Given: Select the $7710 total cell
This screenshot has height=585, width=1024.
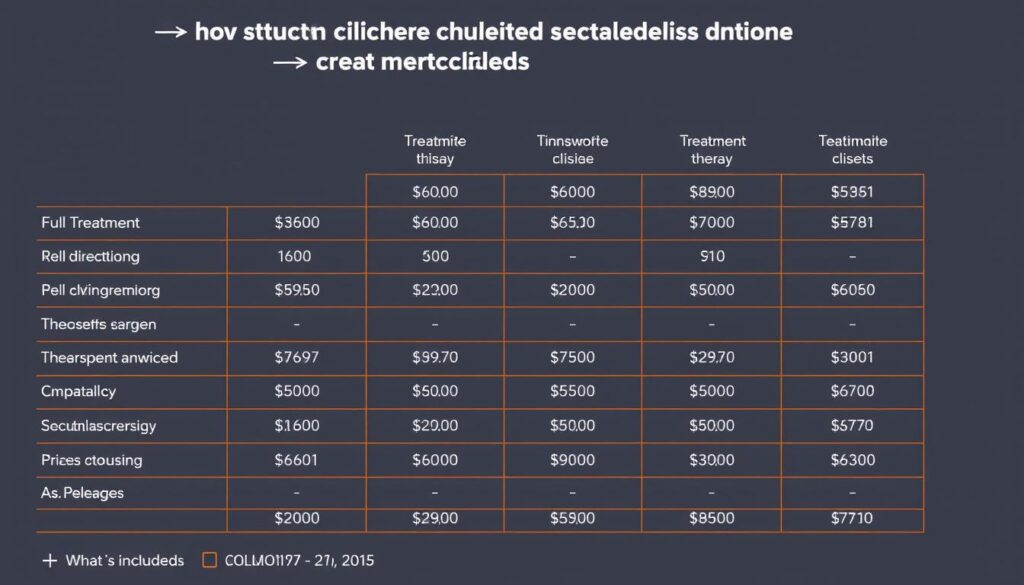Looking at the screenshot, I should pos(852,519).
